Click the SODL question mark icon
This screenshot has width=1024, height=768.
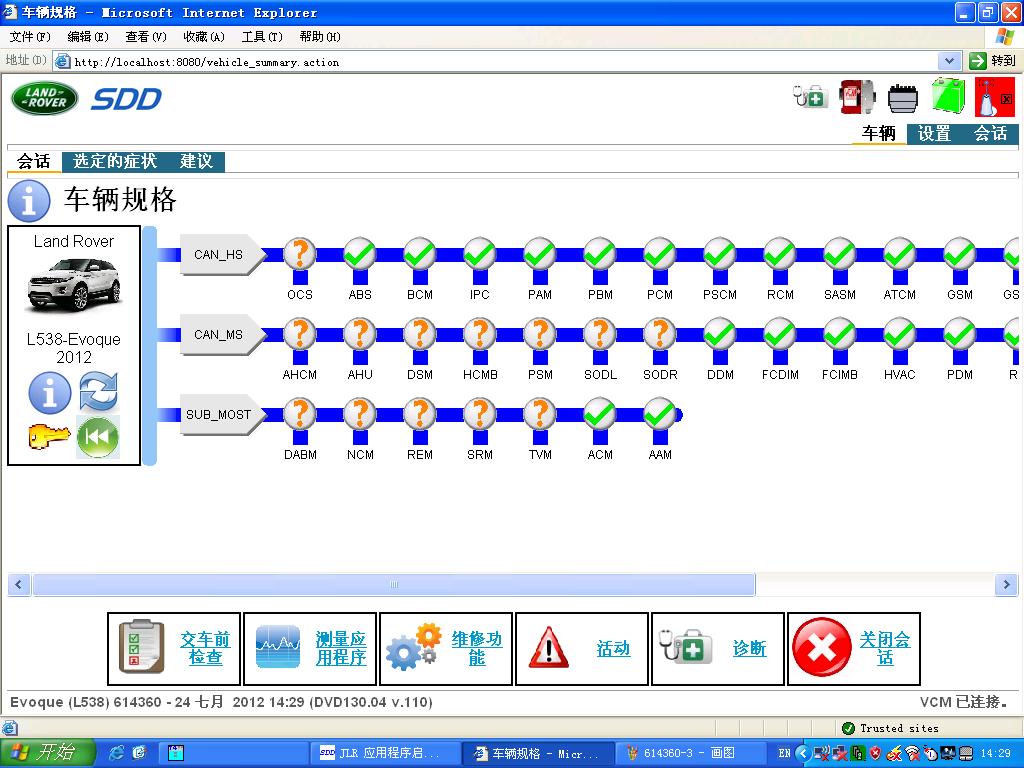[x=600, y=334]
